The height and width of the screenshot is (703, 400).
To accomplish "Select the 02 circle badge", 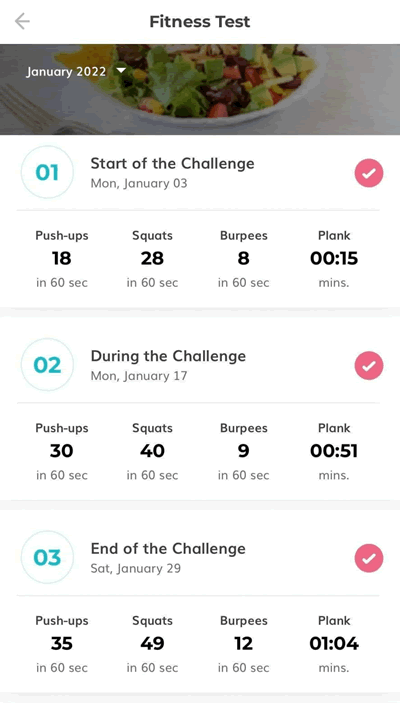I will pos(47,365).
